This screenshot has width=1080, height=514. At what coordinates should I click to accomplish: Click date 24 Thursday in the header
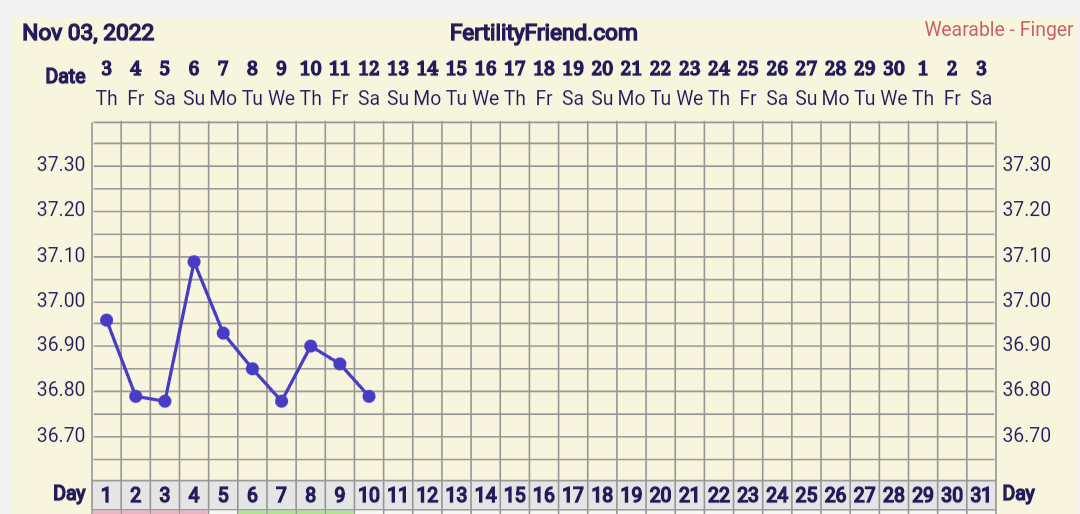click(x=718, y=83)
